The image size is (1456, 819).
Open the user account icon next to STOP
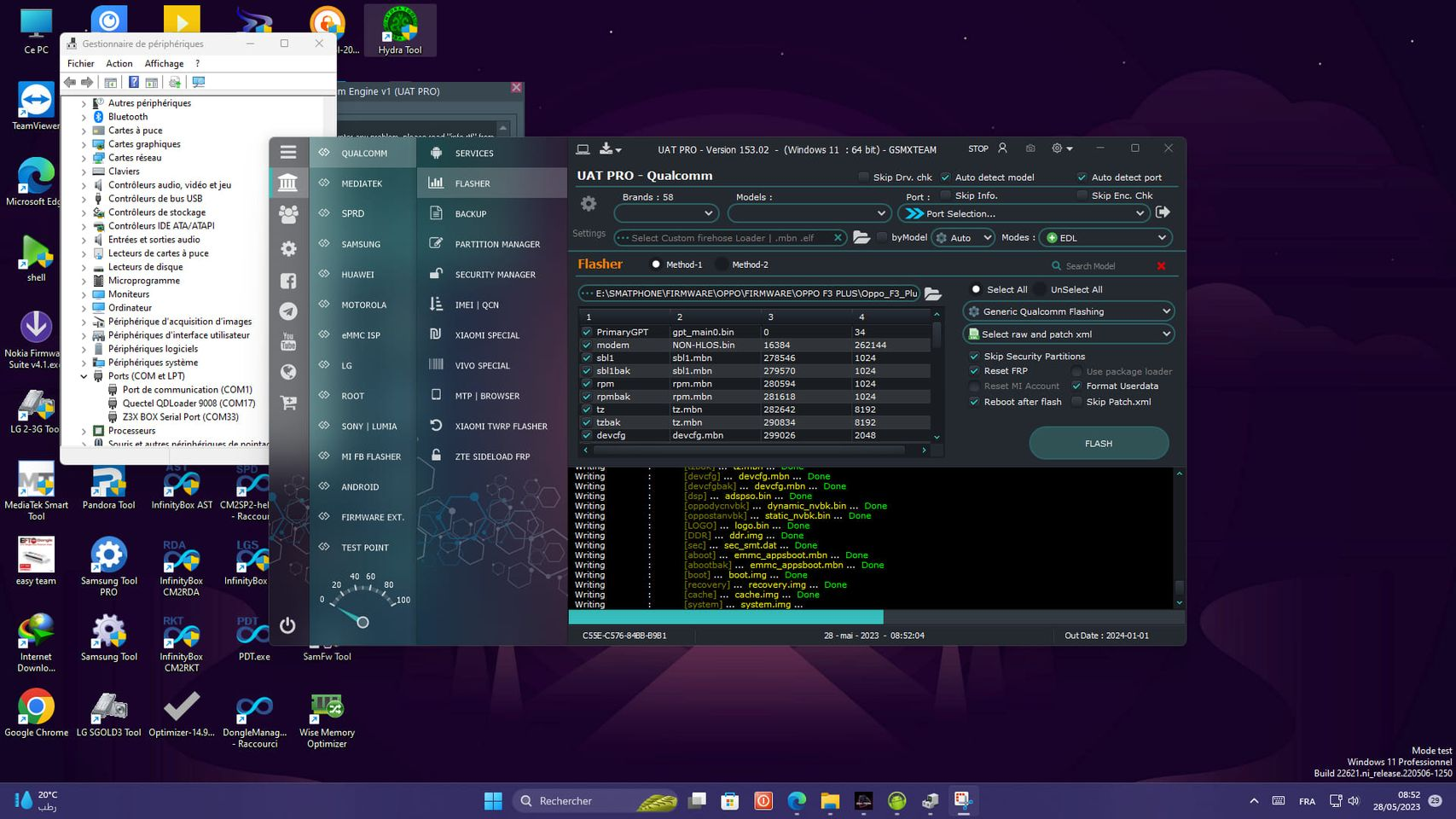(1002, 148)
